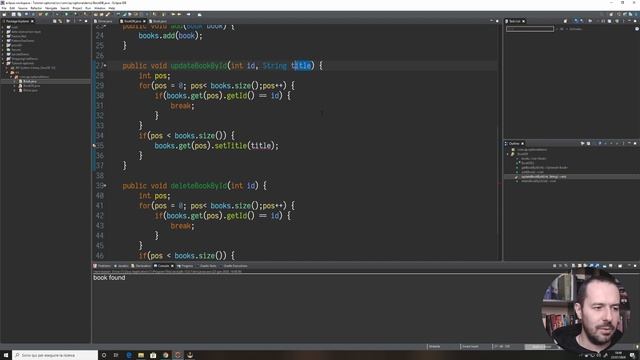Open the Refactor menu
This screenshot has width=640, height=360.
pyautogui.click(x=36, y=8)
